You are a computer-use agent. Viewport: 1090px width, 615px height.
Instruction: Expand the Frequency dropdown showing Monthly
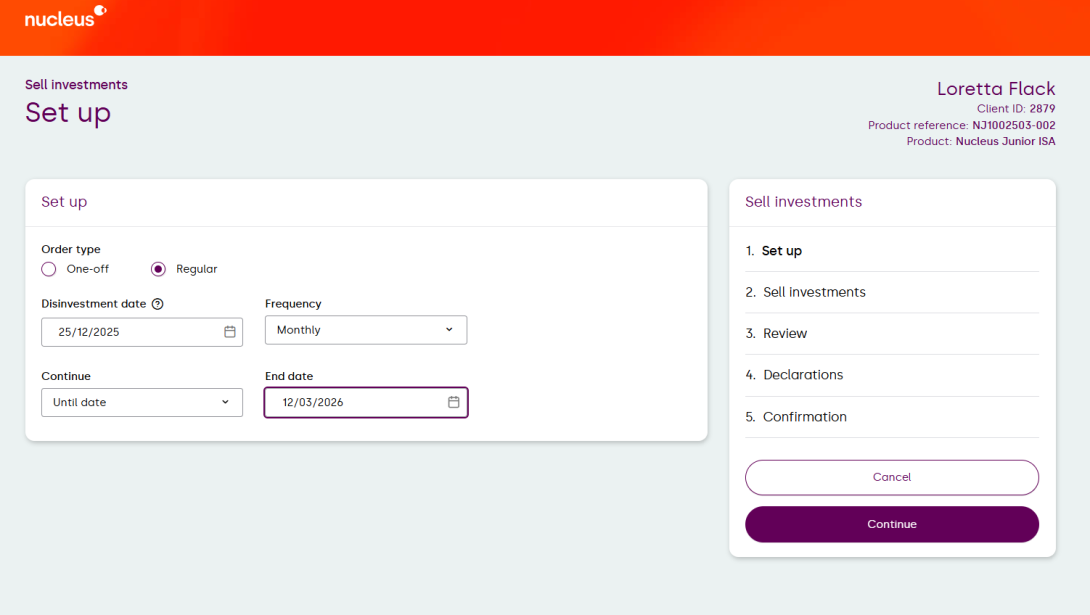[x=365, y=330]
